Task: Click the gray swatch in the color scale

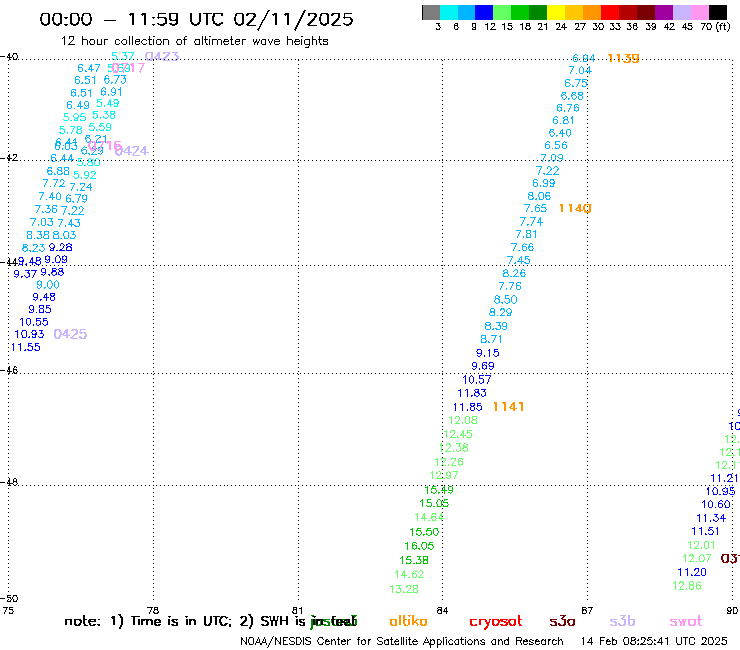Action: [431, 12]
